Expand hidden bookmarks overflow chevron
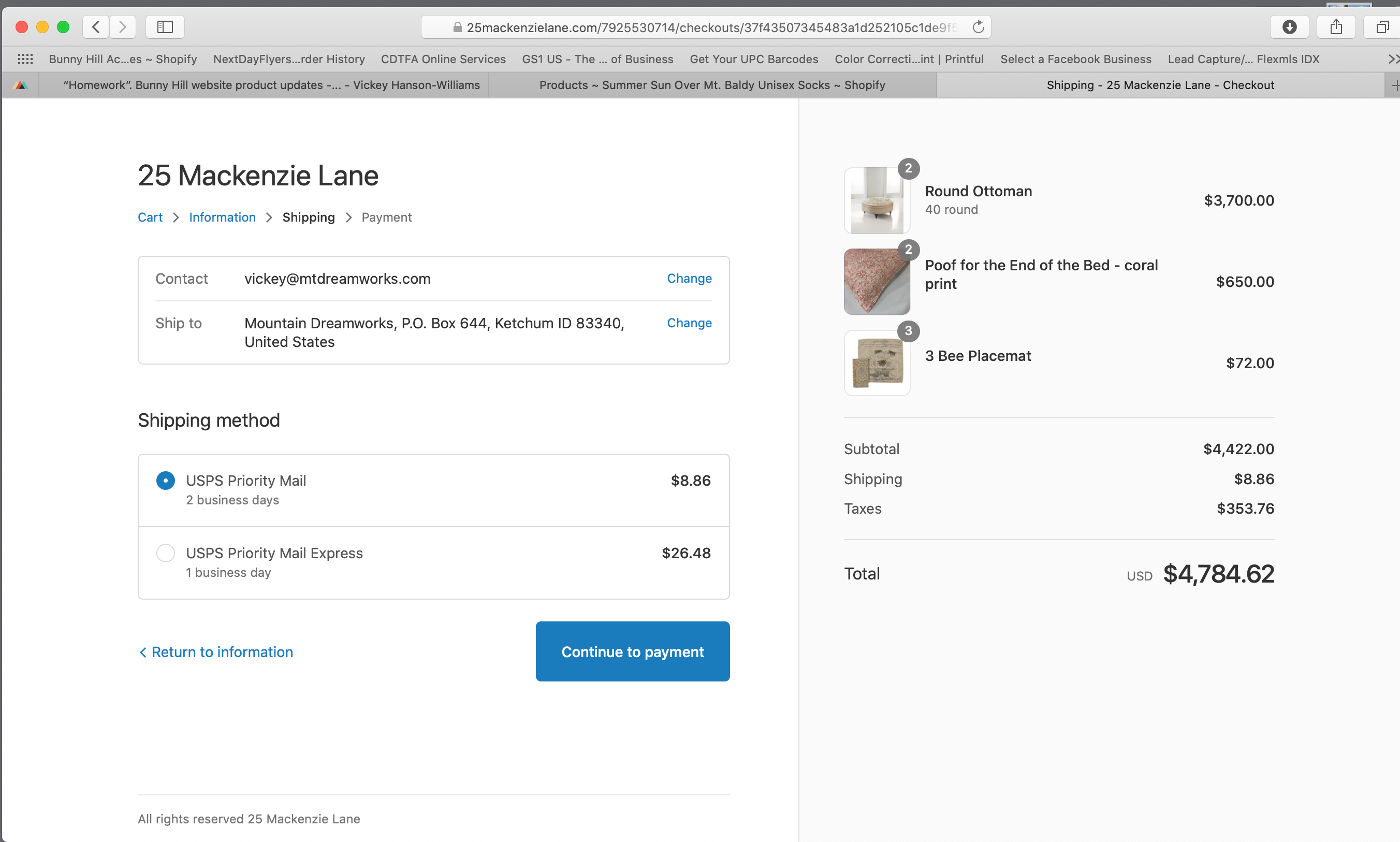This screenshot has width=1400, height=842. 1393,59
